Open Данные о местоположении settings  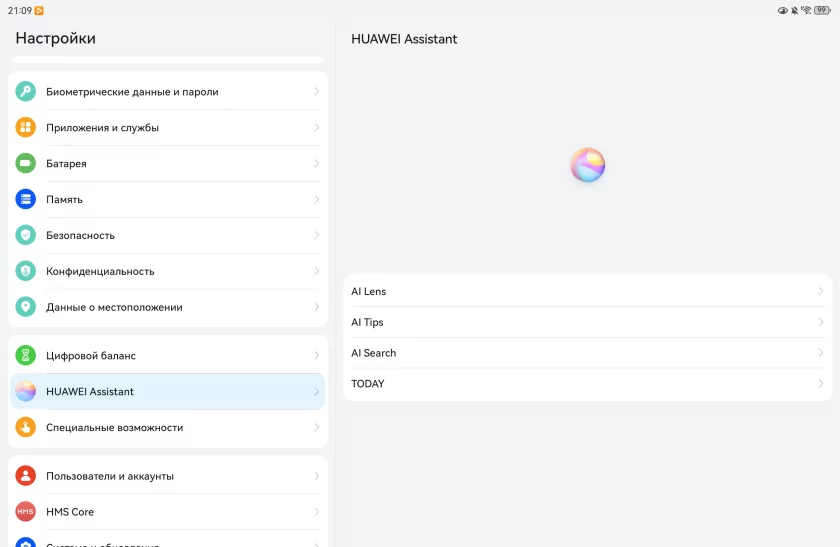(x=168, y=307)
